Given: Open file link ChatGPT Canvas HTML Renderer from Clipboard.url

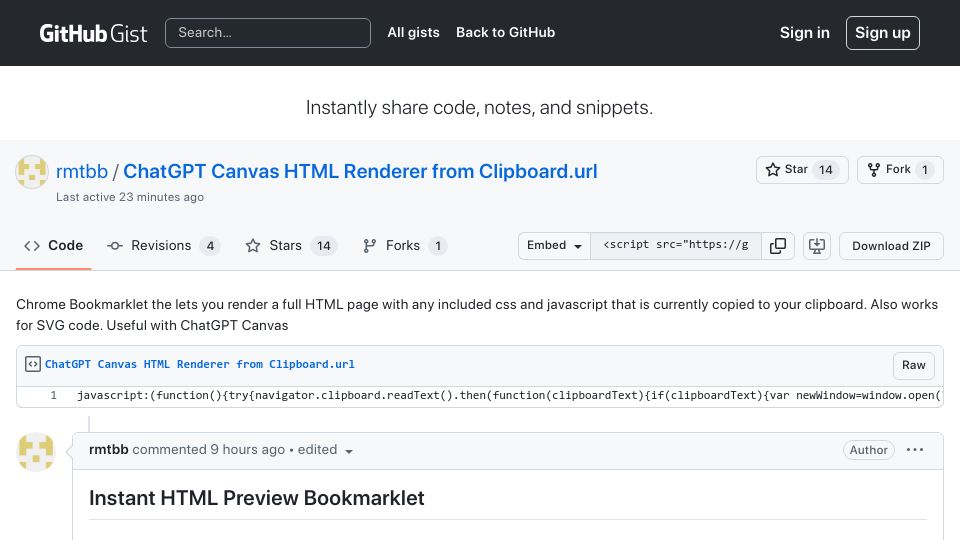Looking at the screenshot, I should pos(200,364).
